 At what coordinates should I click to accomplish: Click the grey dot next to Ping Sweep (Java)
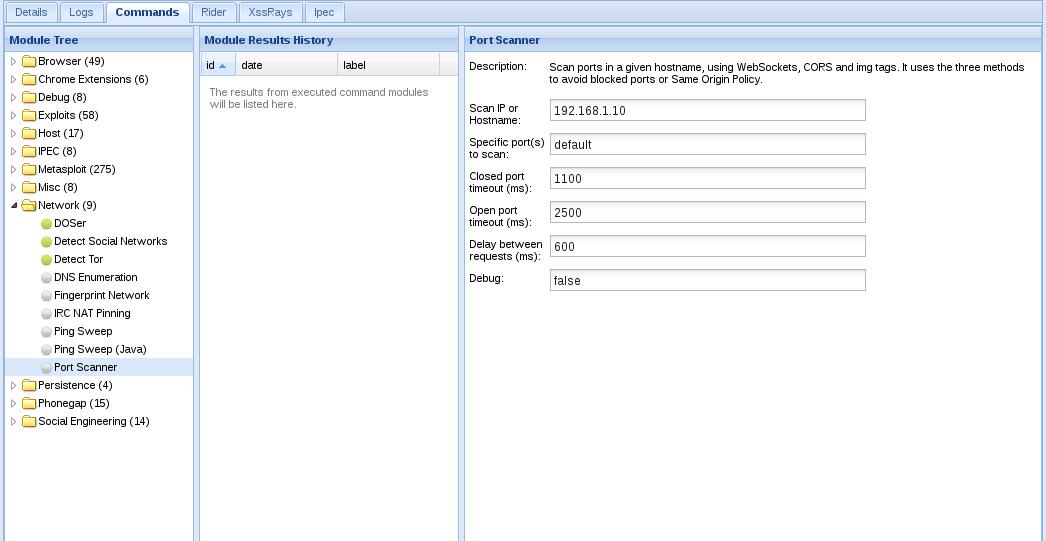pos(46,350)
